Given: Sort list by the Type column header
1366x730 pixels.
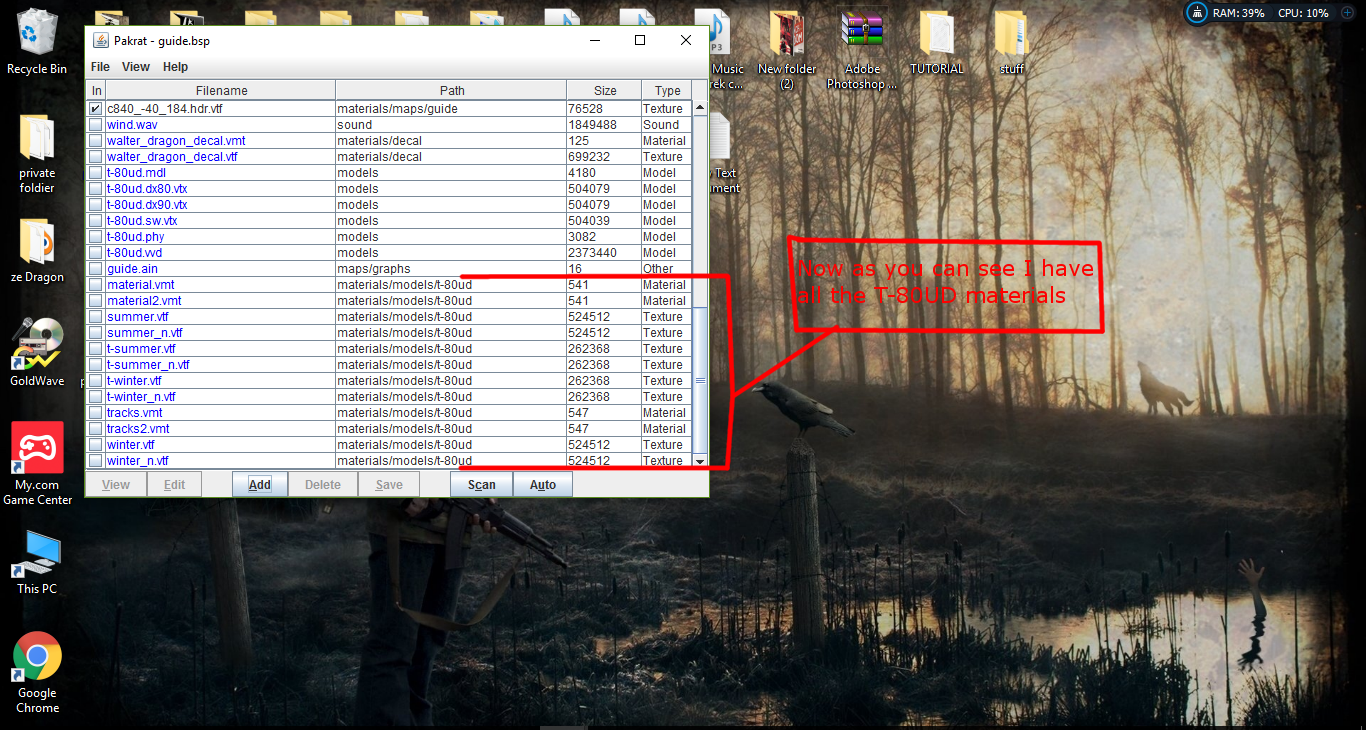Looking at the screenshot, I should [667, 91].
